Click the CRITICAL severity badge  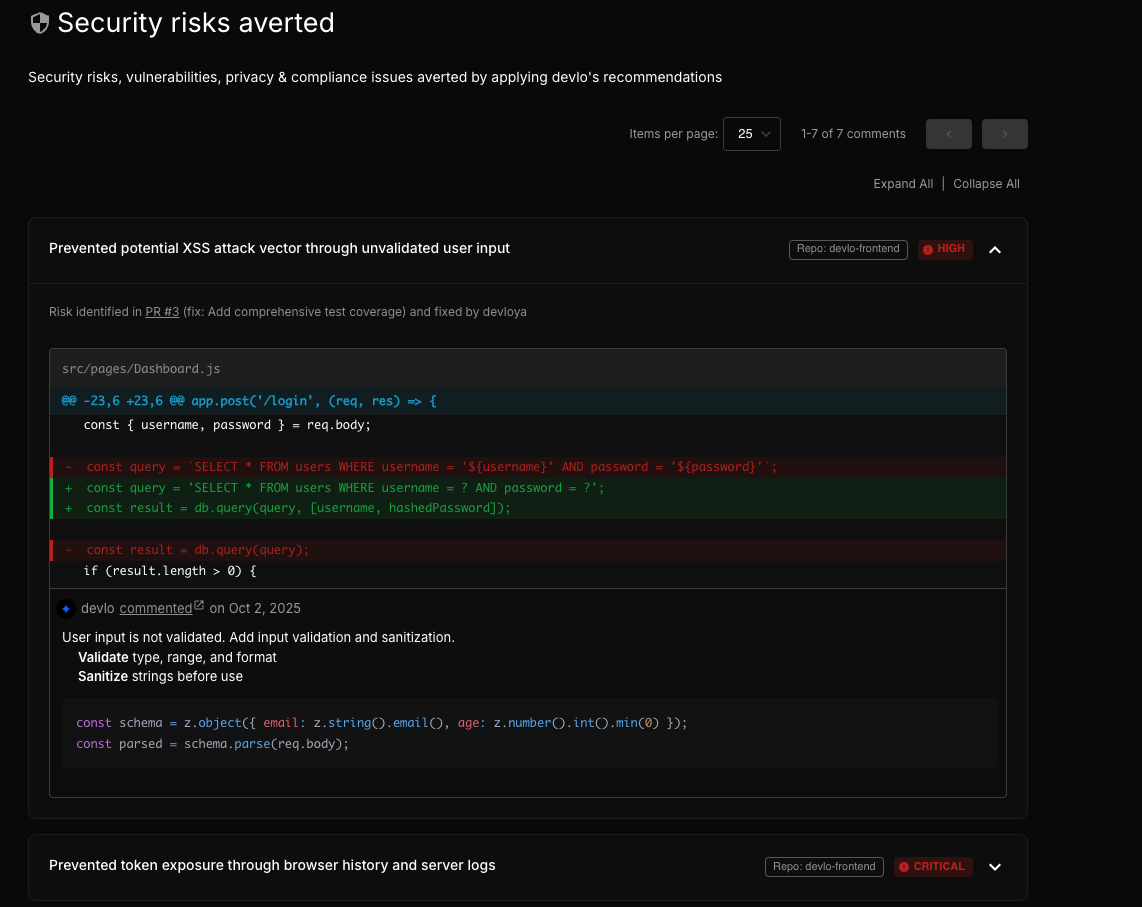pyautogui.click(x=932, y=867)
